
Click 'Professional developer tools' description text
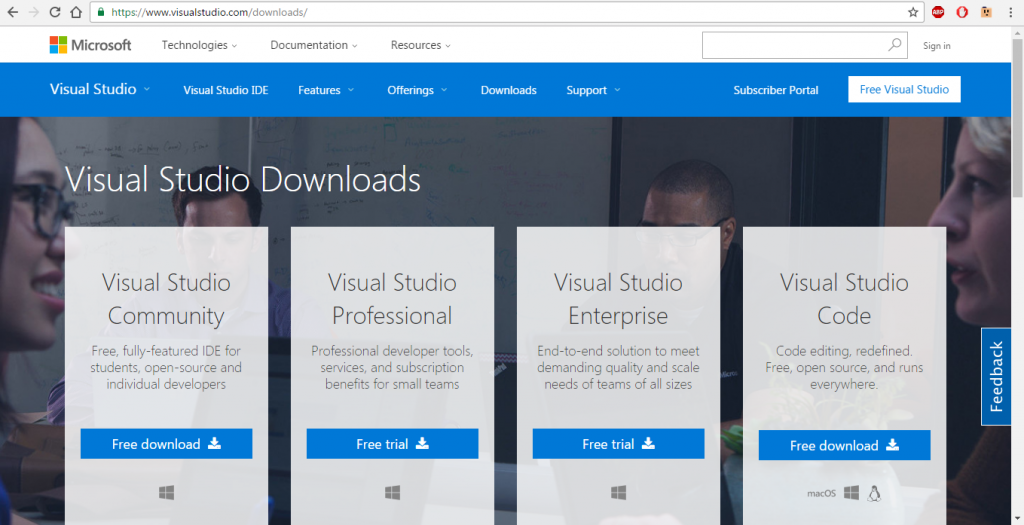(392, 368)
